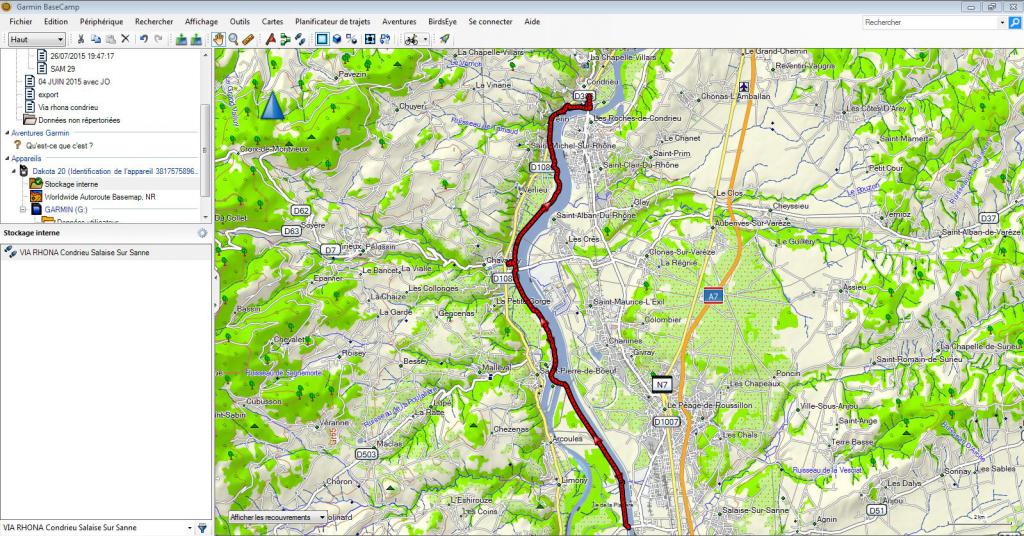Click the blue sync arrows toolbar icon
1024x536 pixels.
(x=385, y=39)
